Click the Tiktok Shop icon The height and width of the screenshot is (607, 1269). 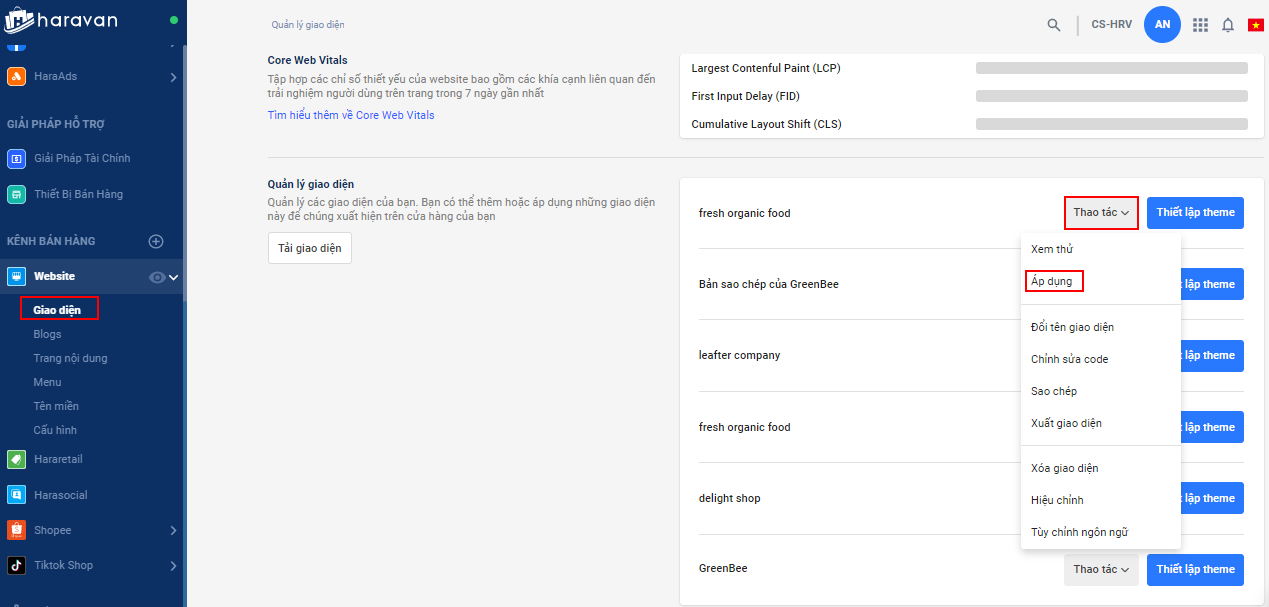point(16,565)
